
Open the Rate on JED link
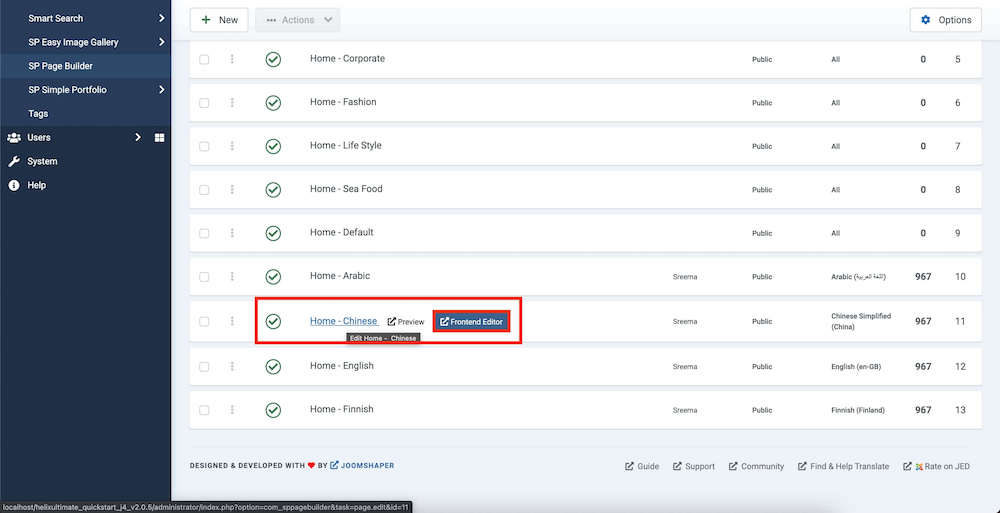click(x=936, y=466)
